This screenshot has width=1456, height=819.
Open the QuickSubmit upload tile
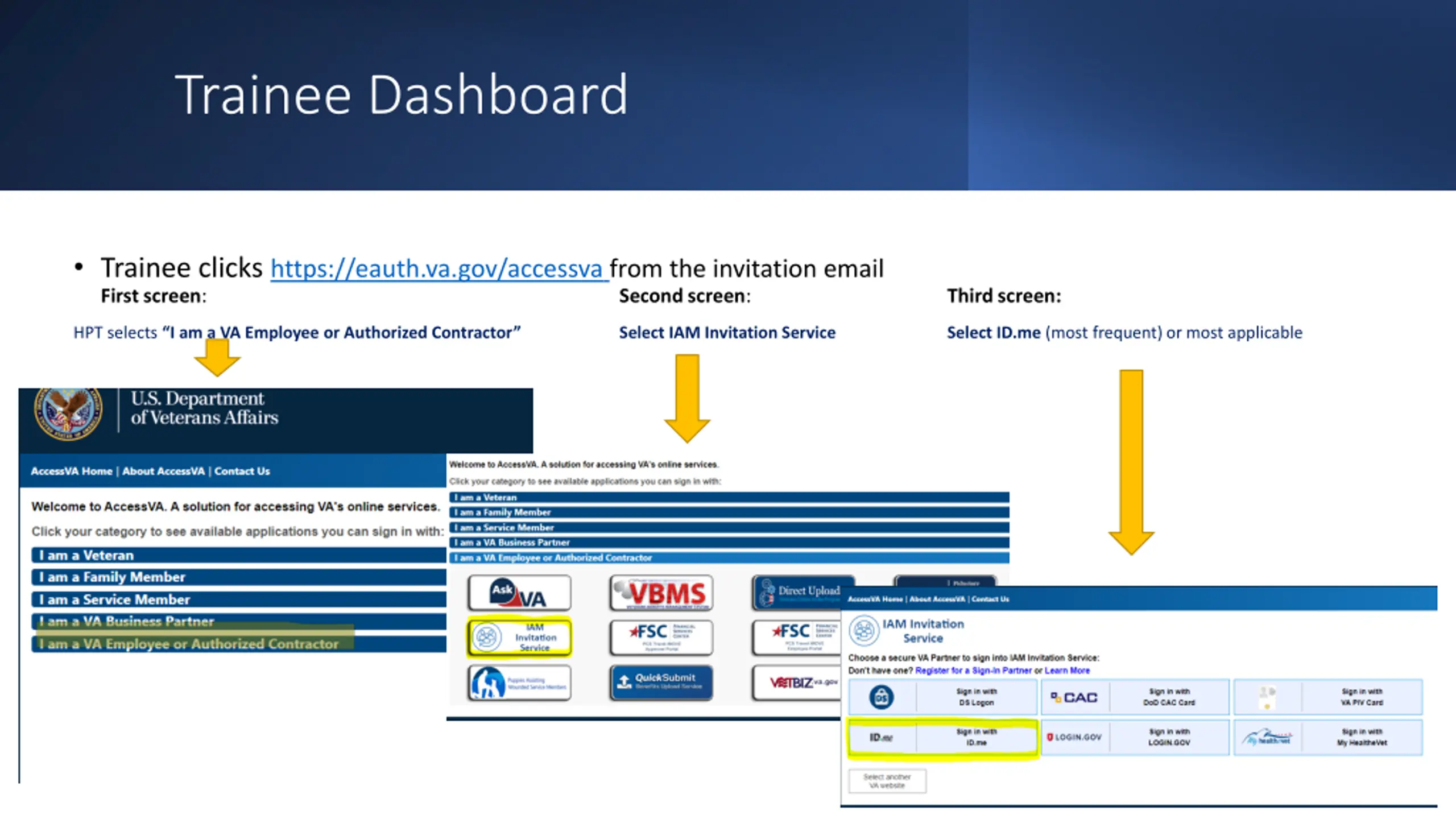661,682
